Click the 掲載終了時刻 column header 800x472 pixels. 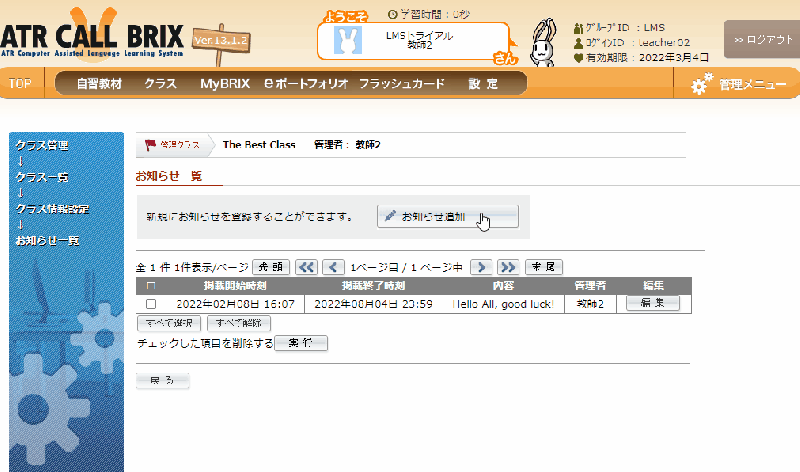(x=373, y=286)
